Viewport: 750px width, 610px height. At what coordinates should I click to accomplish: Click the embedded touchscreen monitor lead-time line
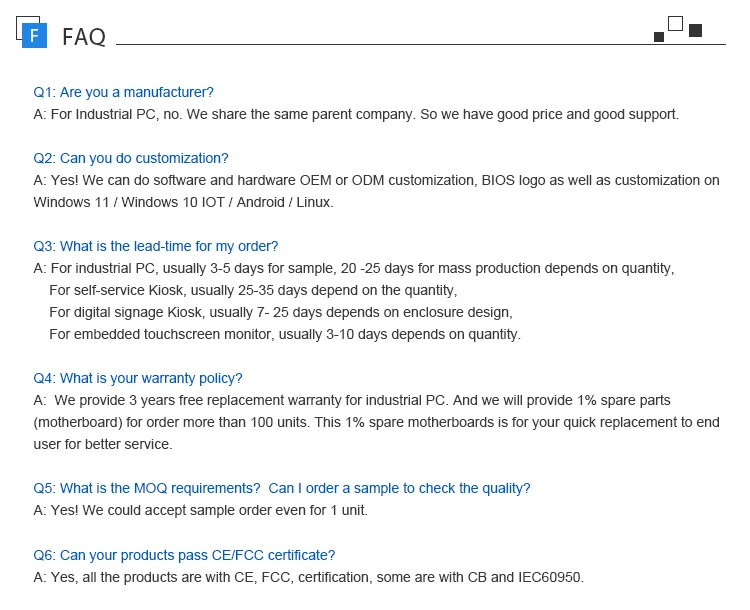pos(284,334)
